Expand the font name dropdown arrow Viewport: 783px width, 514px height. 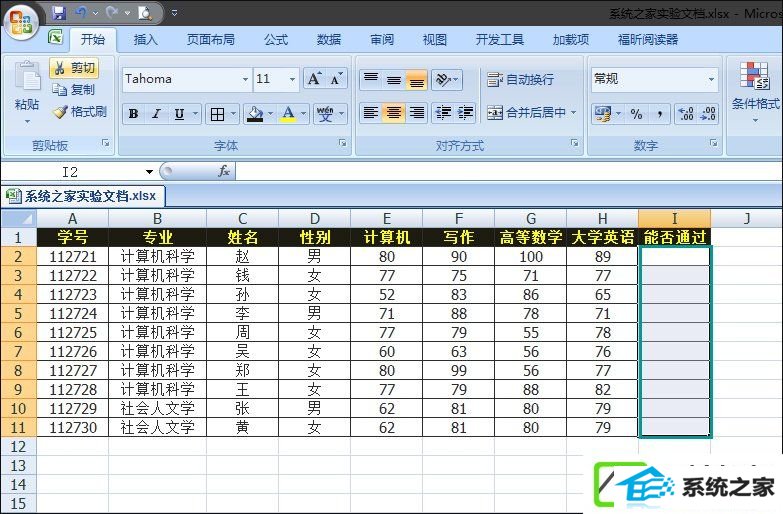click(245, 79)
